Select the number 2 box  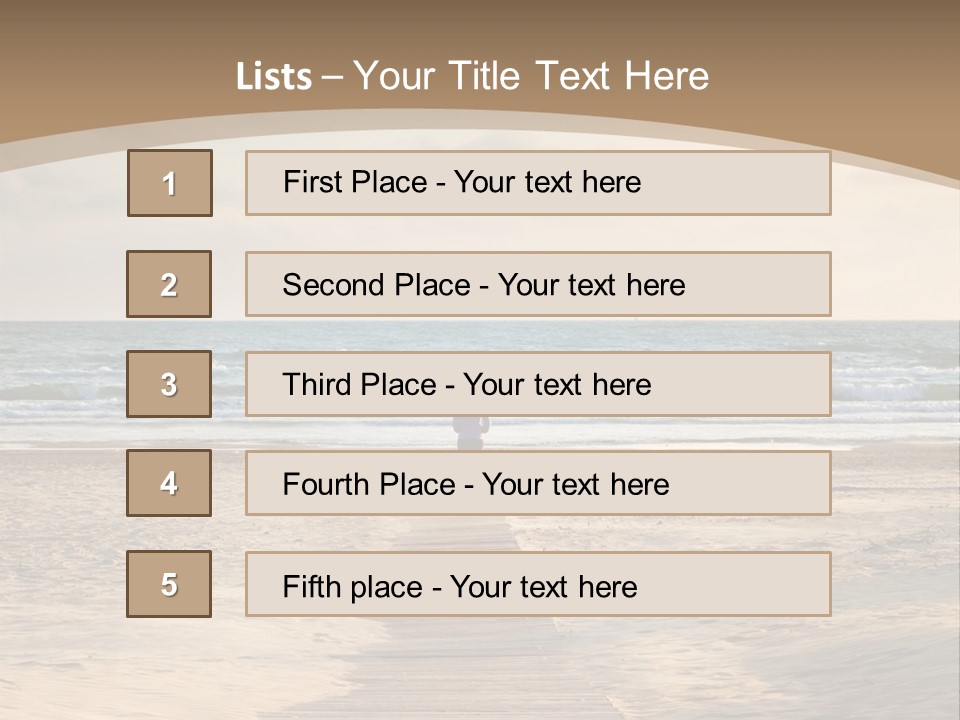[169, 284]
